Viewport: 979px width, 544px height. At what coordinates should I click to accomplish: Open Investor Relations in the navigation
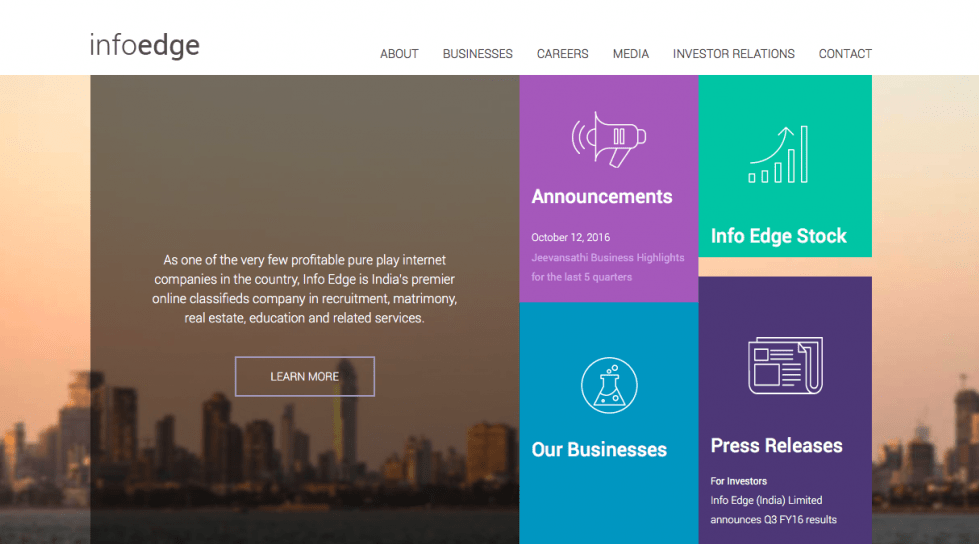(x=733, y=54)
